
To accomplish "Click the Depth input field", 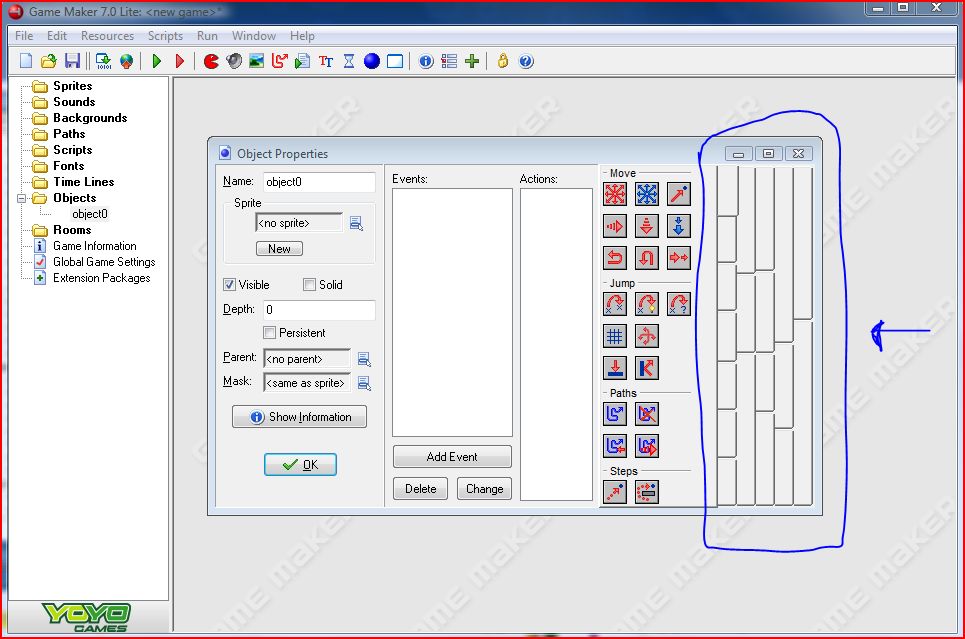I will tap(319, 310).
